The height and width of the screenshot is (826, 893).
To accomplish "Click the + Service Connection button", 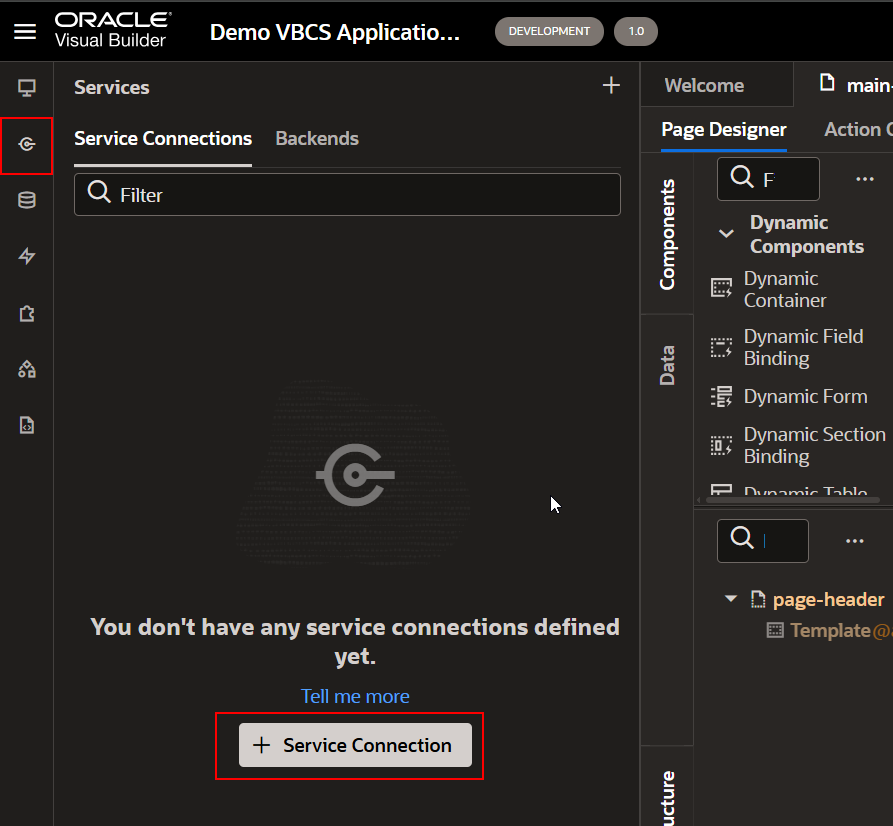I will click(355, 745).
